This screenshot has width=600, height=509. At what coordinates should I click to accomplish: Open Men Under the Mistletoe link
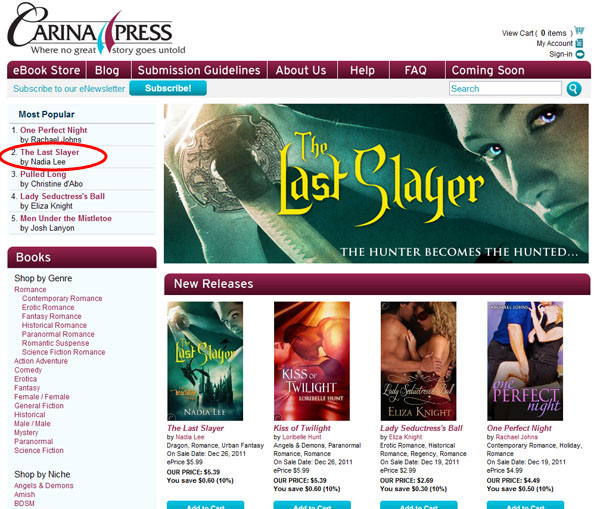point(66,218)
